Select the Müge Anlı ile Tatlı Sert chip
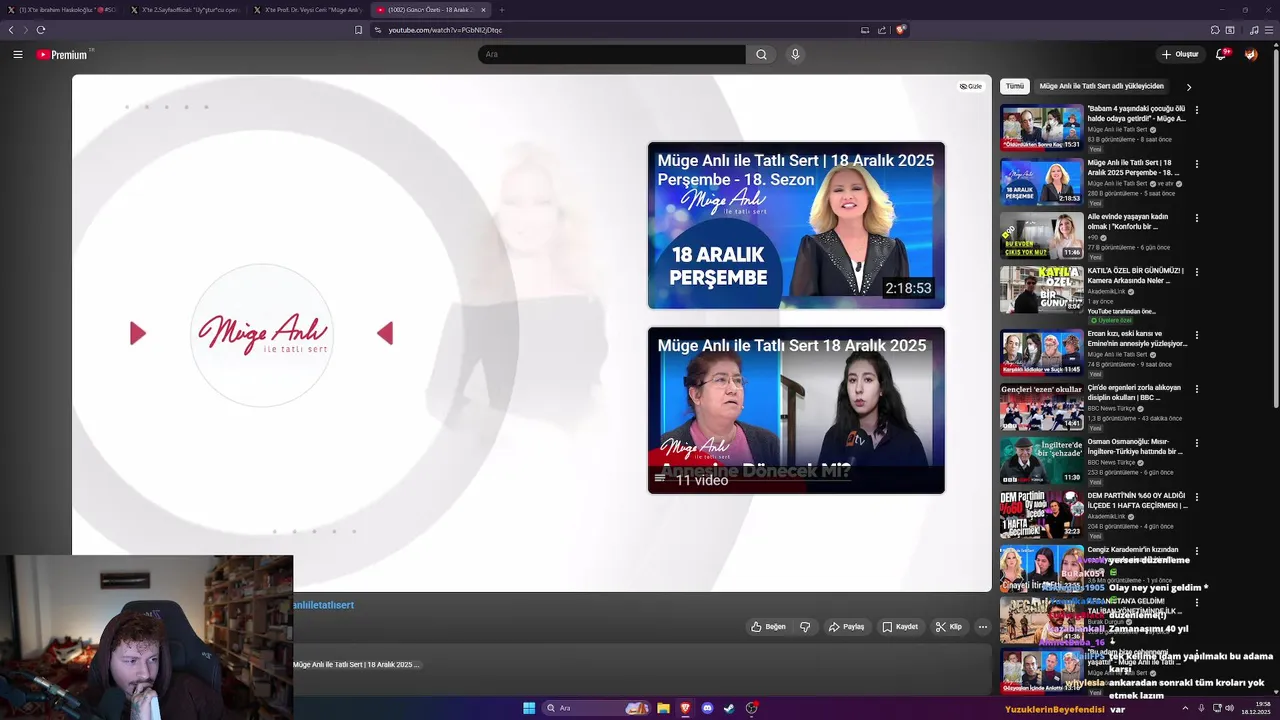 pos(1101,87)
